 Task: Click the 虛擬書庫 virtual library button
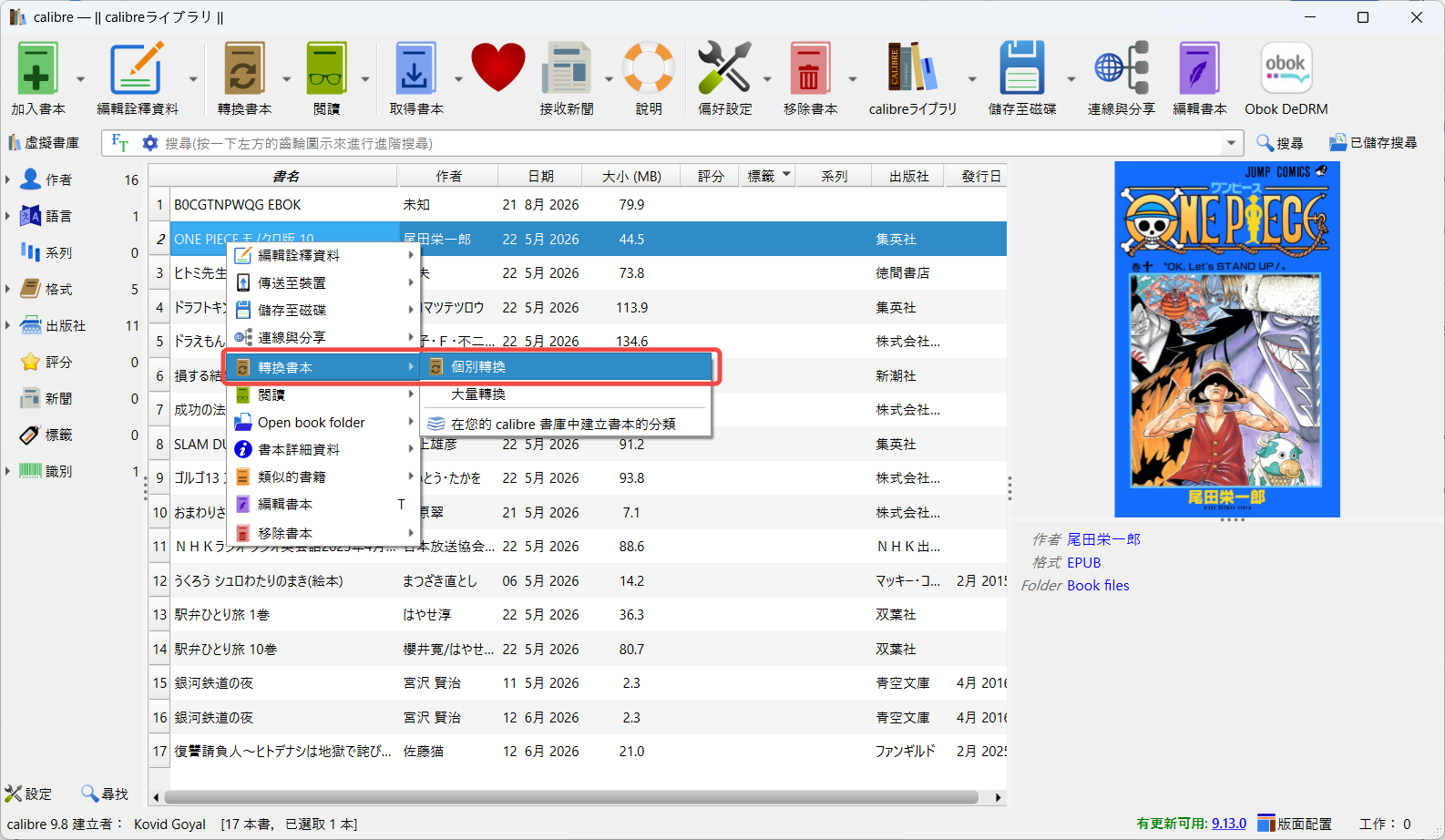click(44, 143)
